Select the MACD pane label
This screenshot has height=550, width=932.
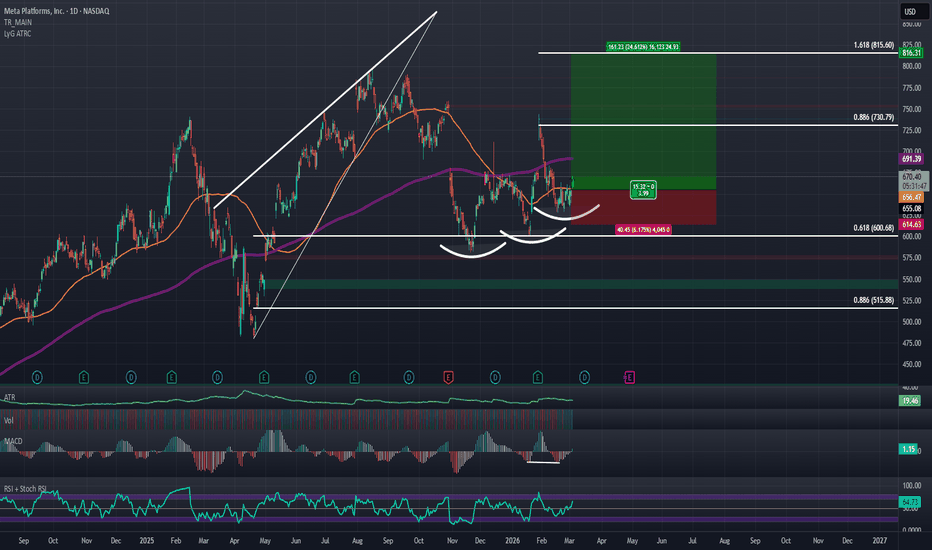click(x=13, y=441)
